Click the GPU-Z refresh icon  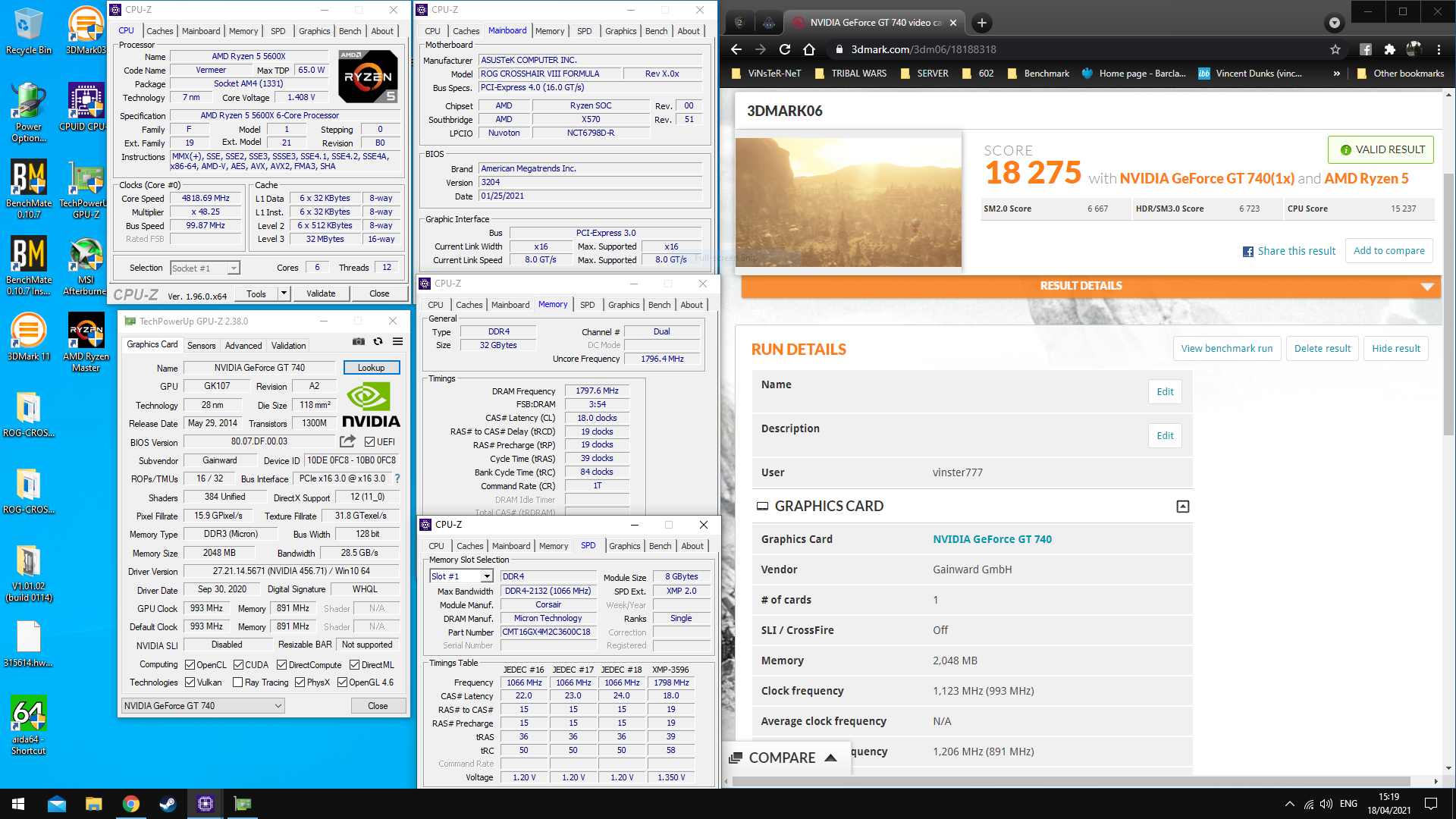(x=378, y=342)
